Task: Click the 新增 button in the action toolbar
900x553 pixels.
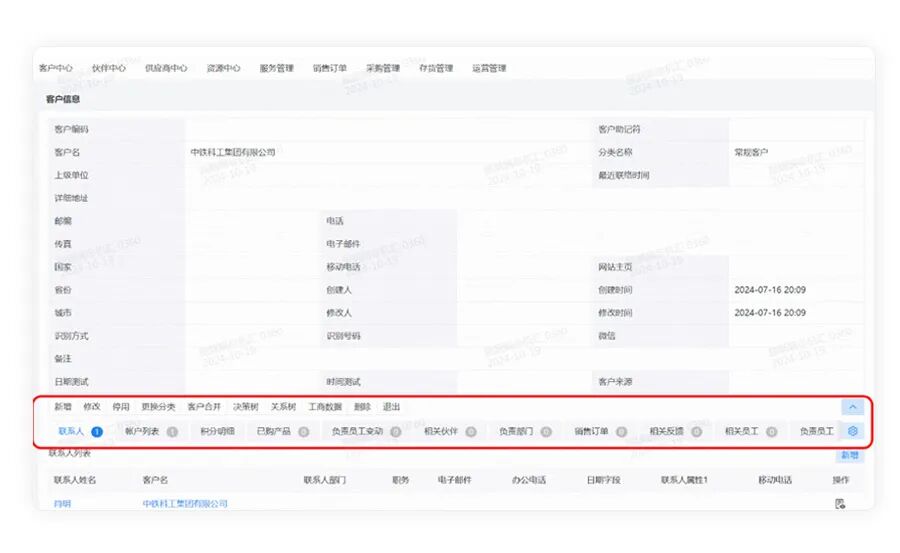Action: (63, 407)
